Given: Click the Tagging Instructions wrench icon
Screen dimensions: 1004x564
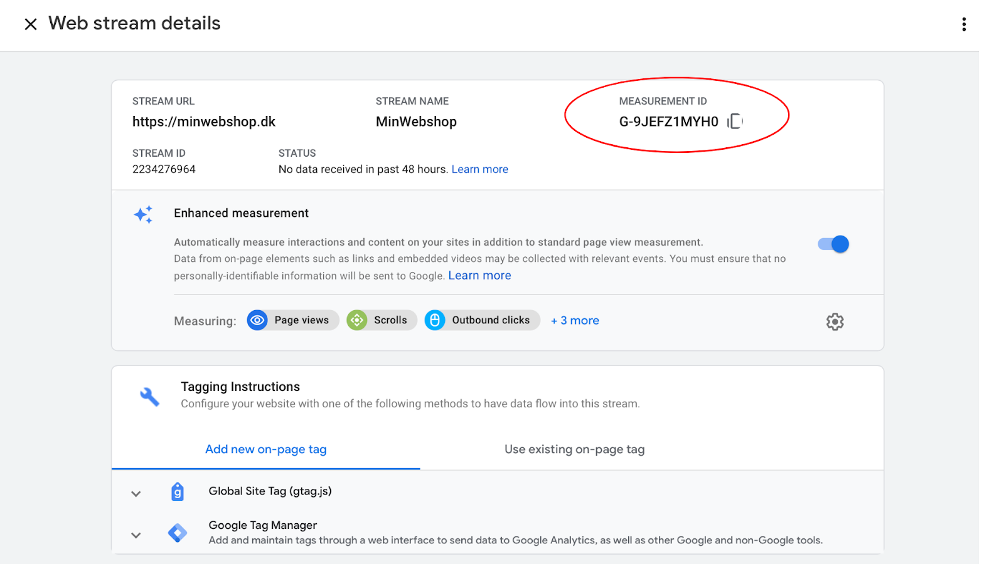Looking at the screenshot, I should [x=149, y=396].
